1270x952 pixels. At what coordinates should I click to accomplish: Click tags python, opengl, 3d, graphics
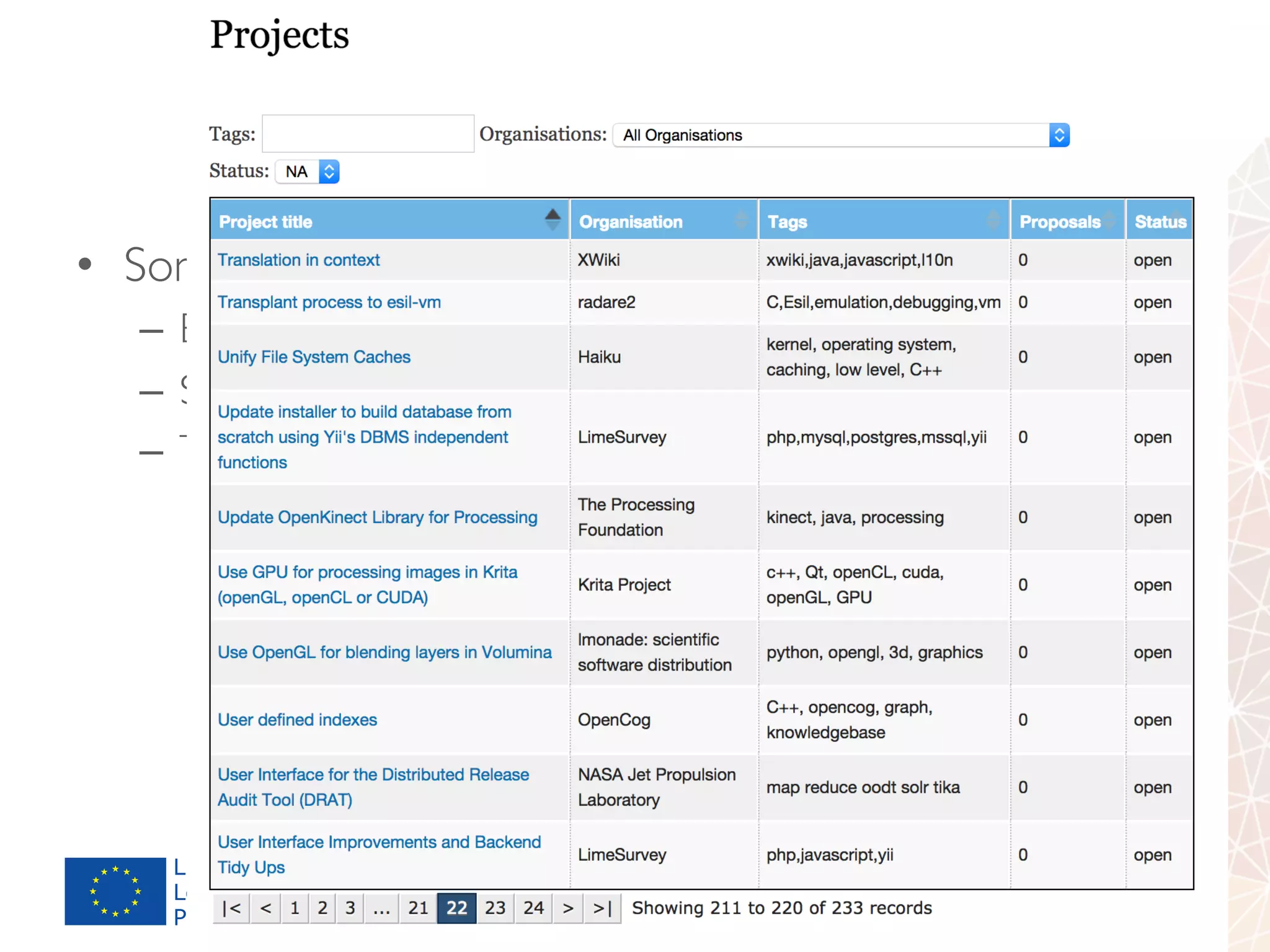coord(874,652)
